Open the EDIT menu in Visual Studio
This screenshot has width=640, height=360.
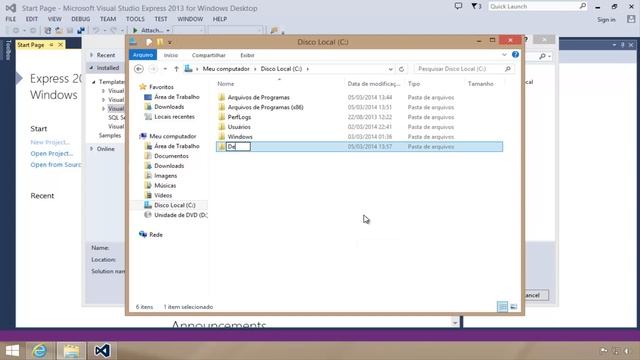coord(31,19)
